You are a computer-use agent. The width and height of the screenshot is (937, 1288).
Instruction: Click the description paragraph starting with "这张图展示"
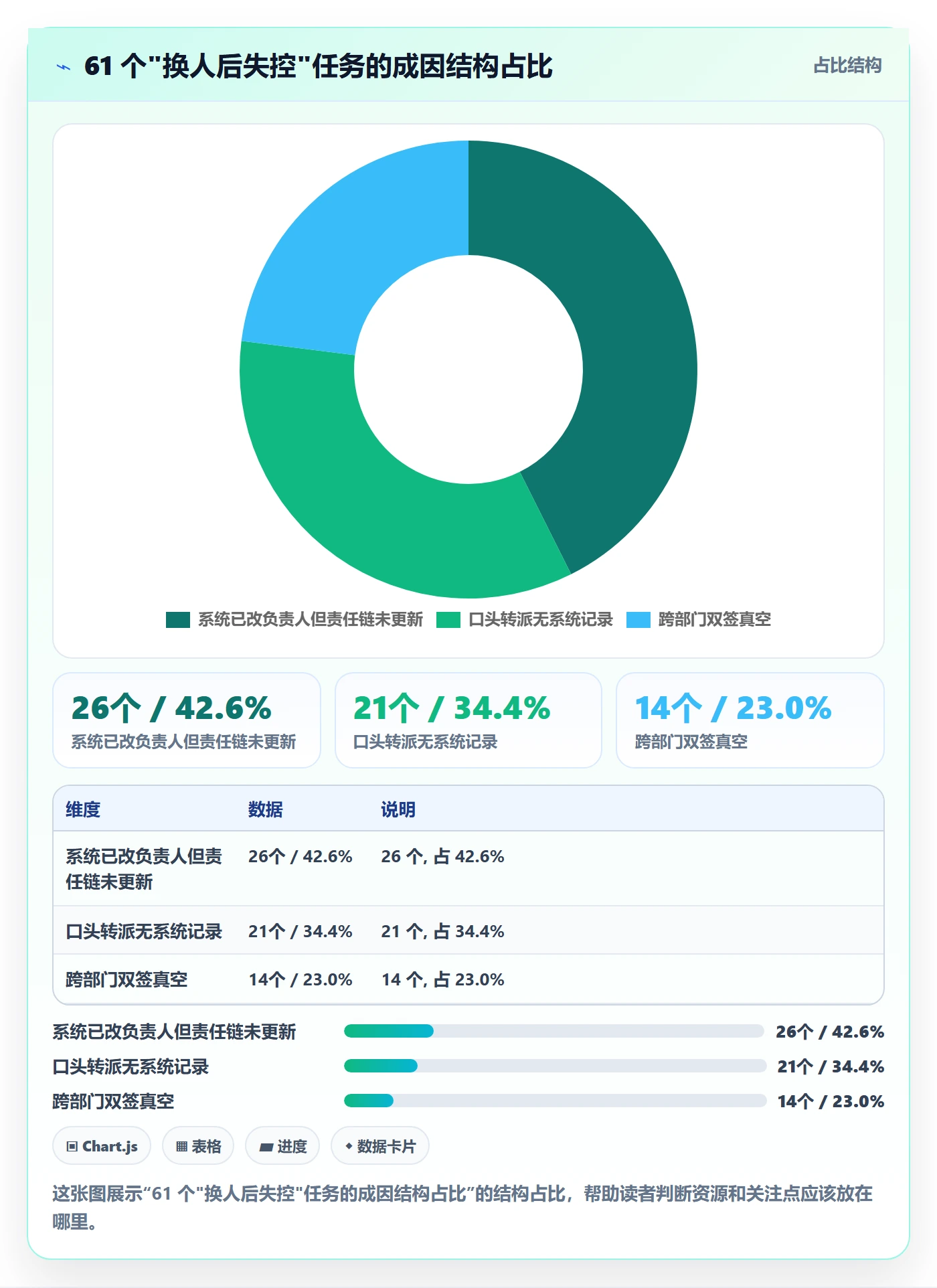pos(463,1207)
